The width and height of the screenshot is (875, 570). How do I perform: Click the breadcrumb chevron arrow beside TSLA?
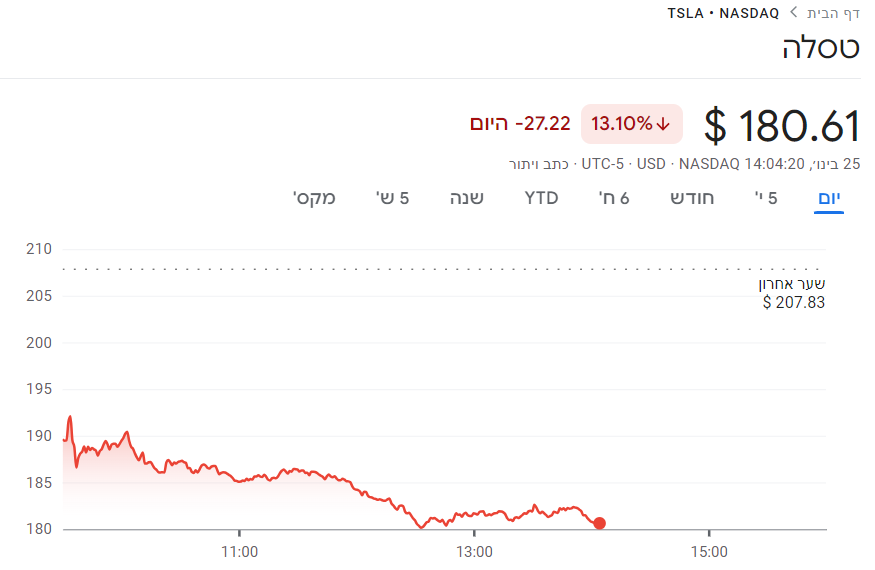794,13
